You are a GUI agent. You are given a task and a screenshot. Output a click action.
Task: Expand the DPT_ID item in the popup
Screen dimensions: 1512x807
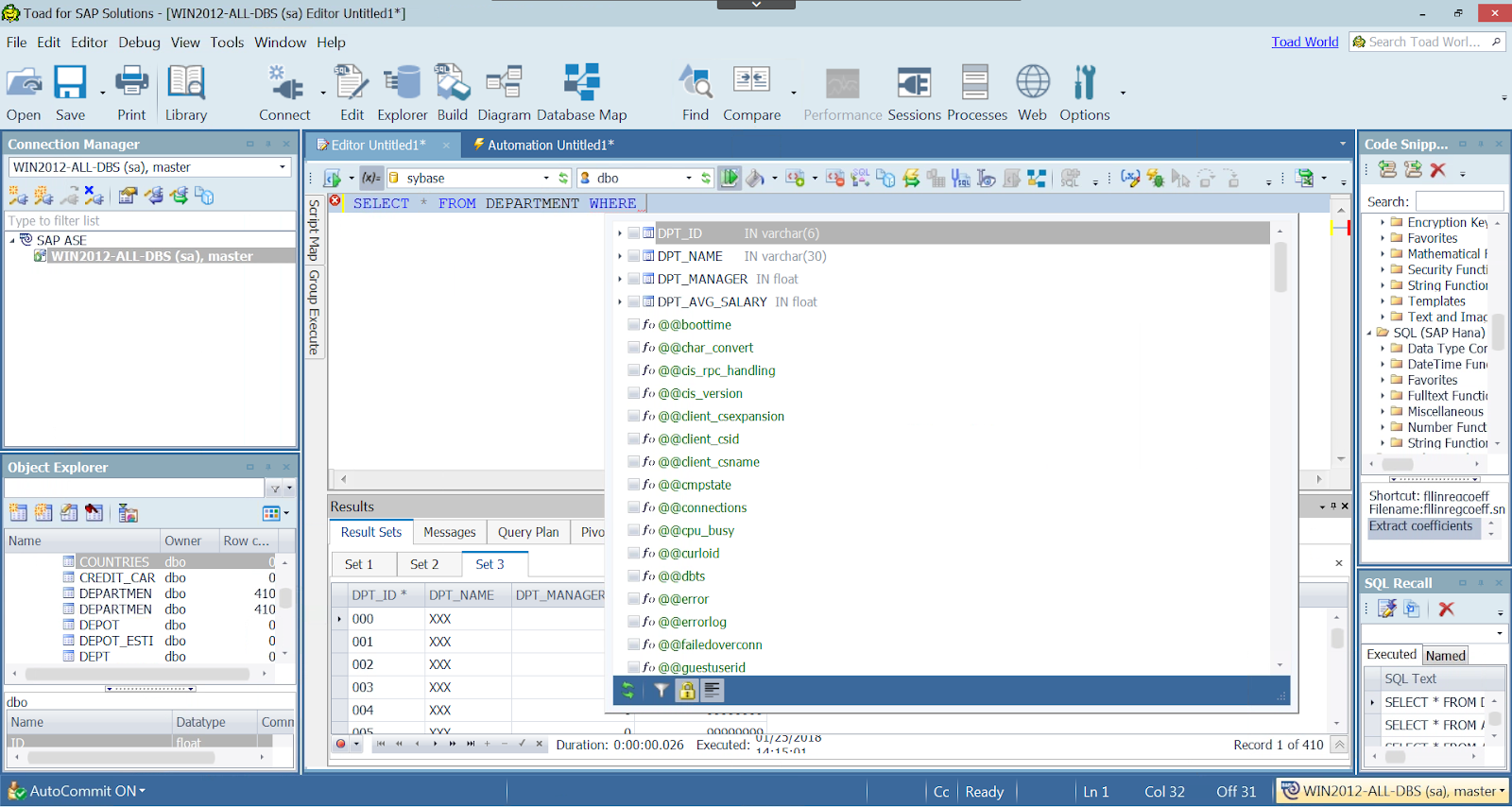tap(620, 233)
